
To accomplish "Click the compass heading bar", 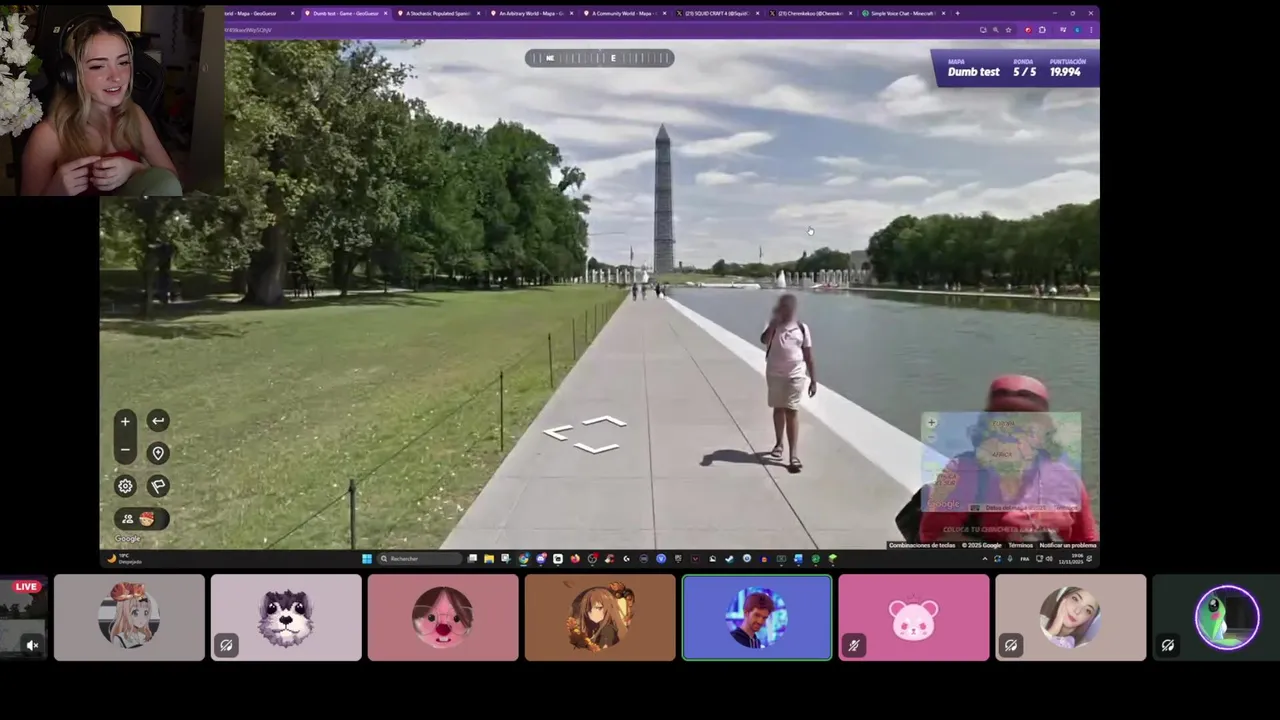I will coord(599,58).
